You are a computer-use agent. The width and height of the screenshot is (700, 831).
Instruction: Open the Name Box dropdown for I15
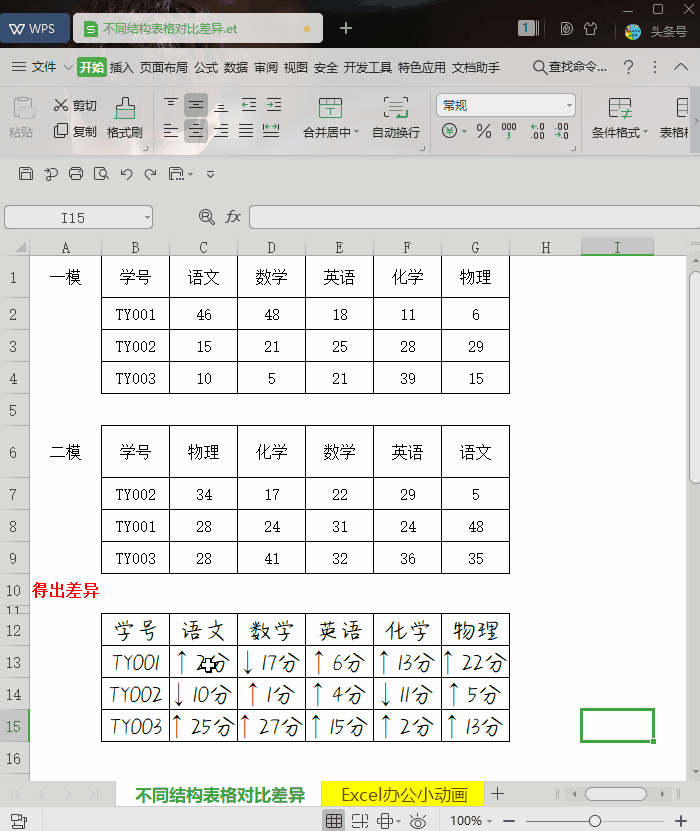(147, 218)
